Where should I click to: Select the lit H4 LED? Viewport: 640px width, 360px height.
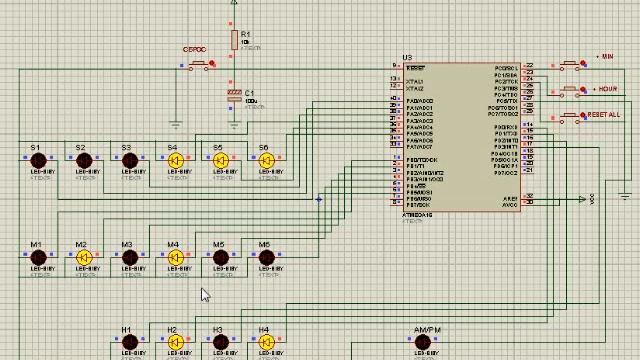pyautogui.click(x=267, y=342)
